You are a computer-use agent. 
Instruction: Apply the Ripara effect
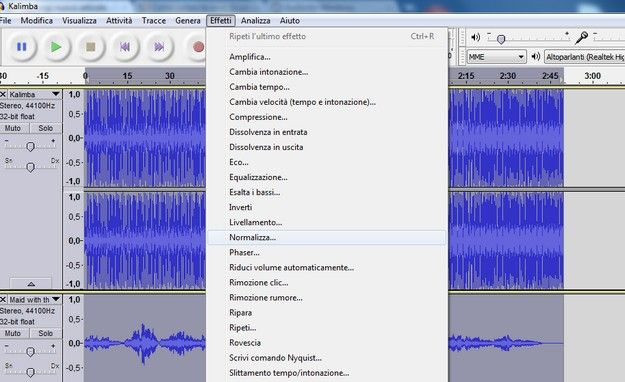(x=327, y=313)
